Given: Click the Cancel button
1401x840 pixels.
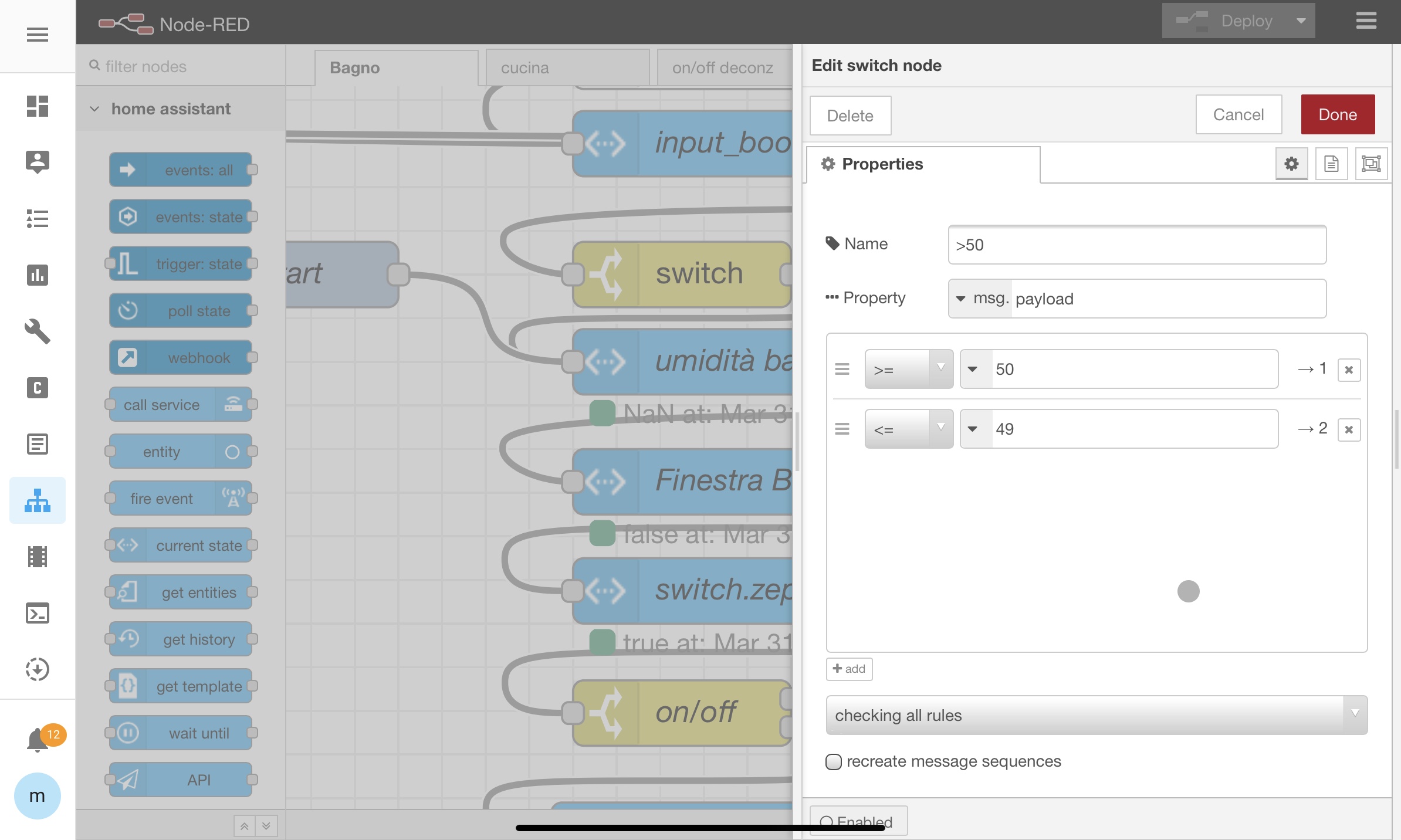Looking at the screenshot, I should coord(1238,114).
